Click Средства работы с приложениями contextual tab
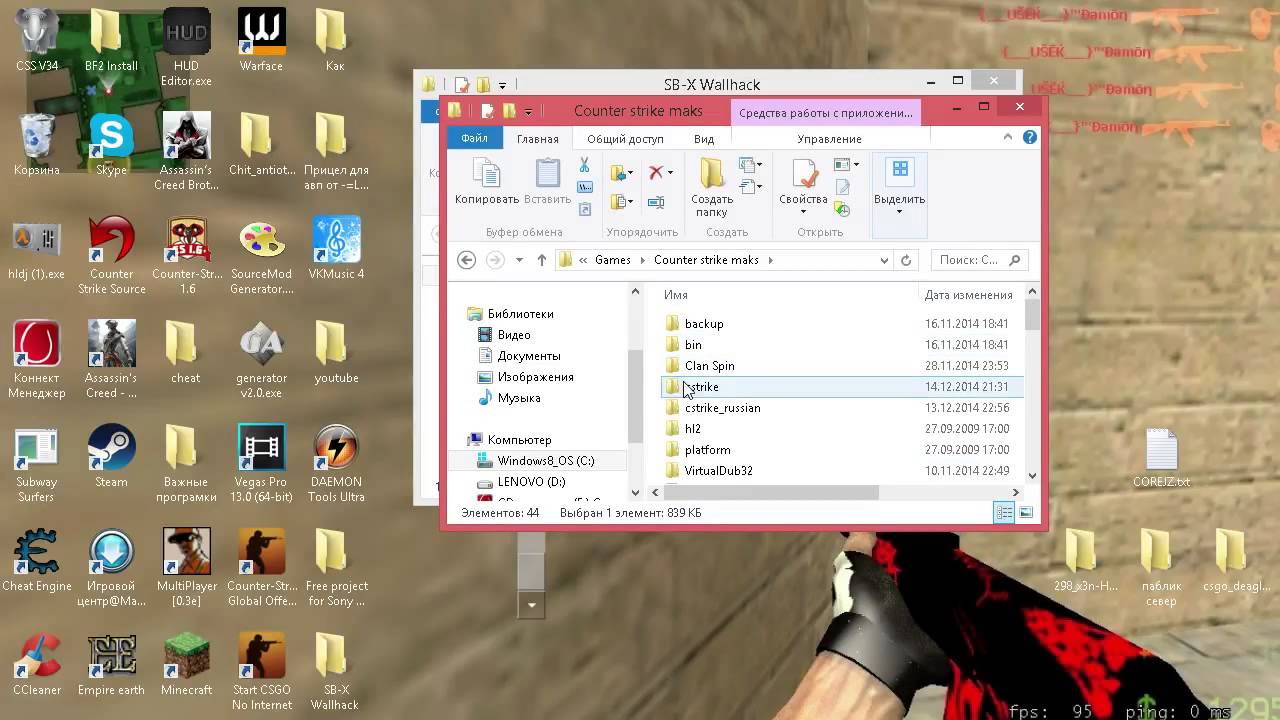Image resolution: width=1280 pixels, height=720 pixels. 826,113
